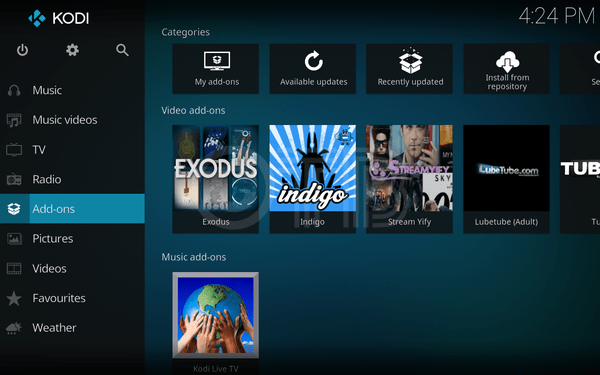Open search with the magnifier icon

click(x=122, y=50)
